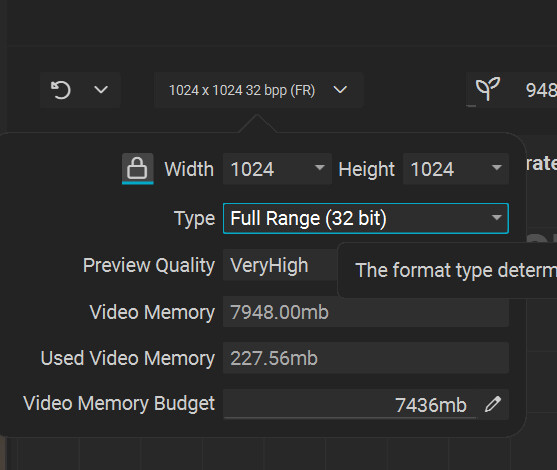
Task: Click the Used Video Memory 227.56mb readout
Action: pos(366,358)
